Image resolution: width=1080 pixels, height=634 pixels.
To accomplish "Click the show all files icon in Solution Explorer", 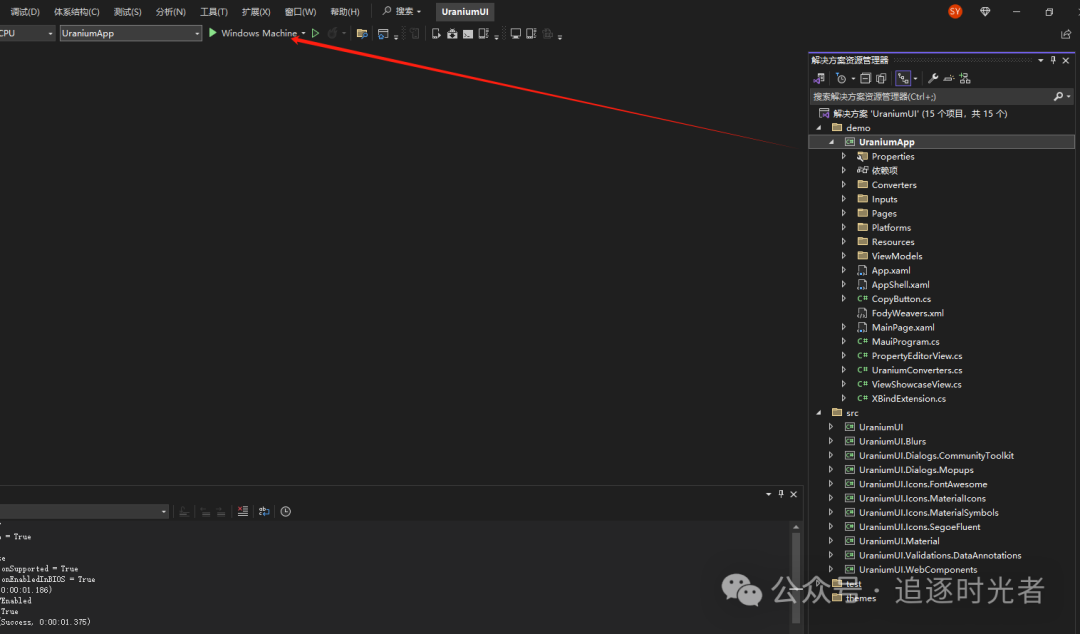I will coord(881,79).
